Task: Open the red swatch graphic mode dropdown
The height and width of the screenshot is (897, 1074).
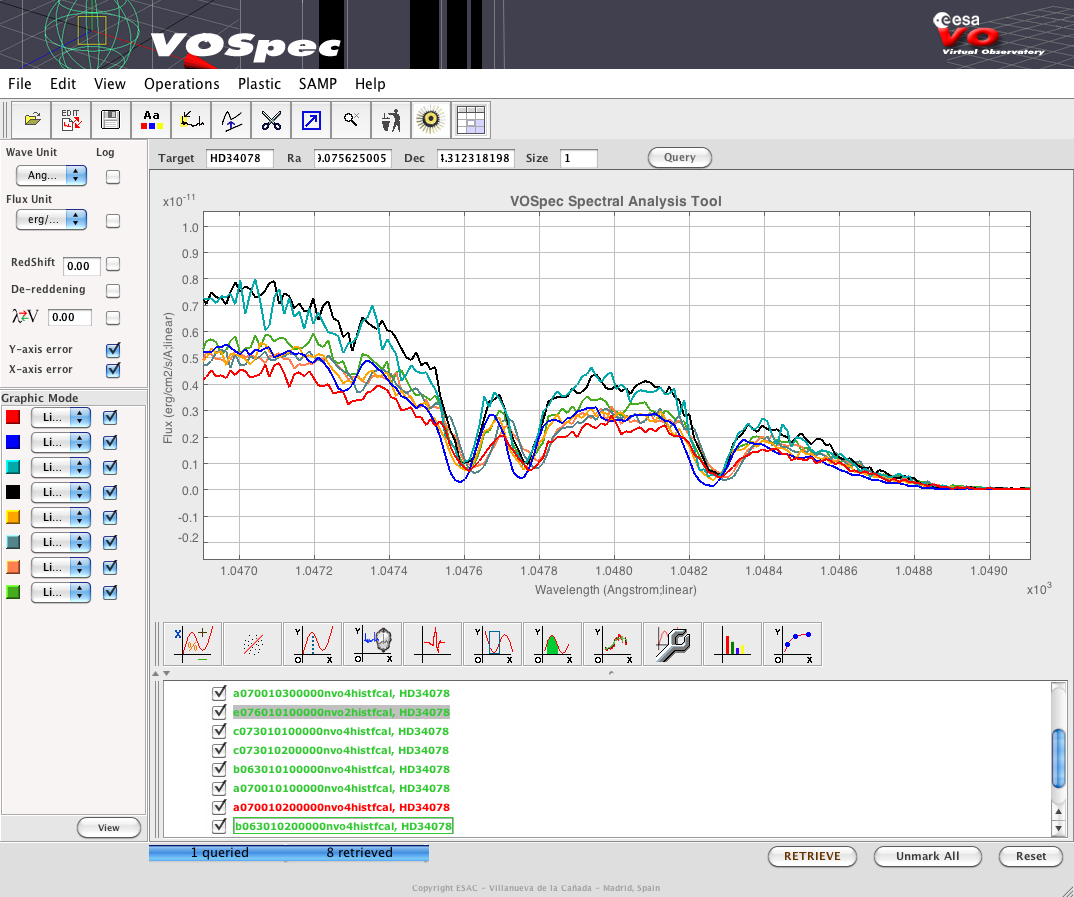Action: (61, 417)
